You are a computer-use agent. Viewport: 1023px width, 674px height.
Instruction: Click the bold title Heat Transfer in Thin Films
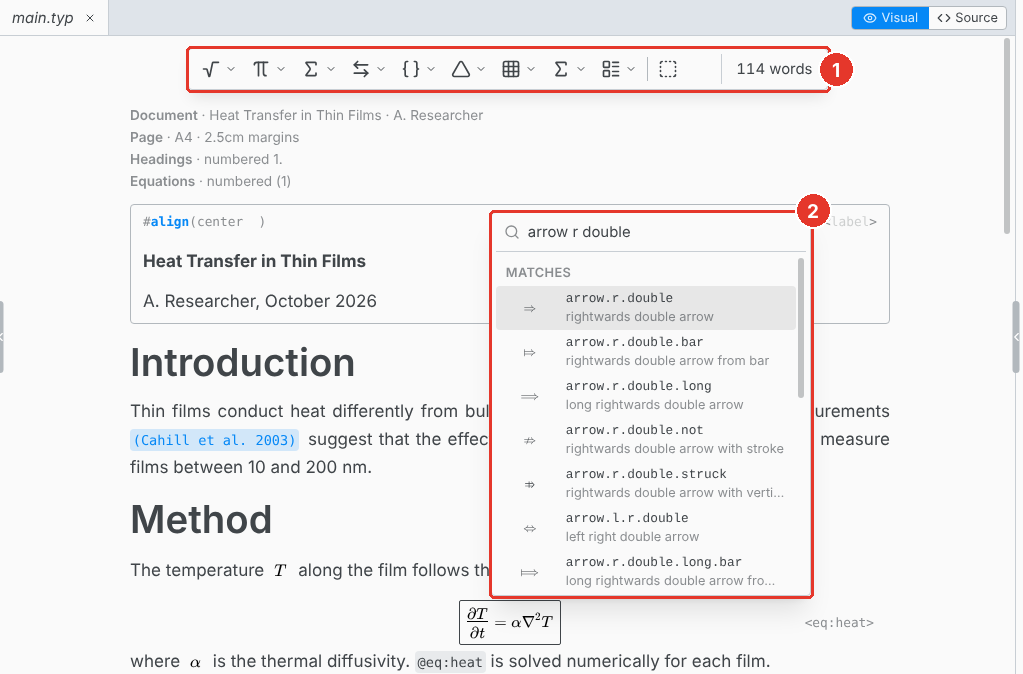click(254, 261)
